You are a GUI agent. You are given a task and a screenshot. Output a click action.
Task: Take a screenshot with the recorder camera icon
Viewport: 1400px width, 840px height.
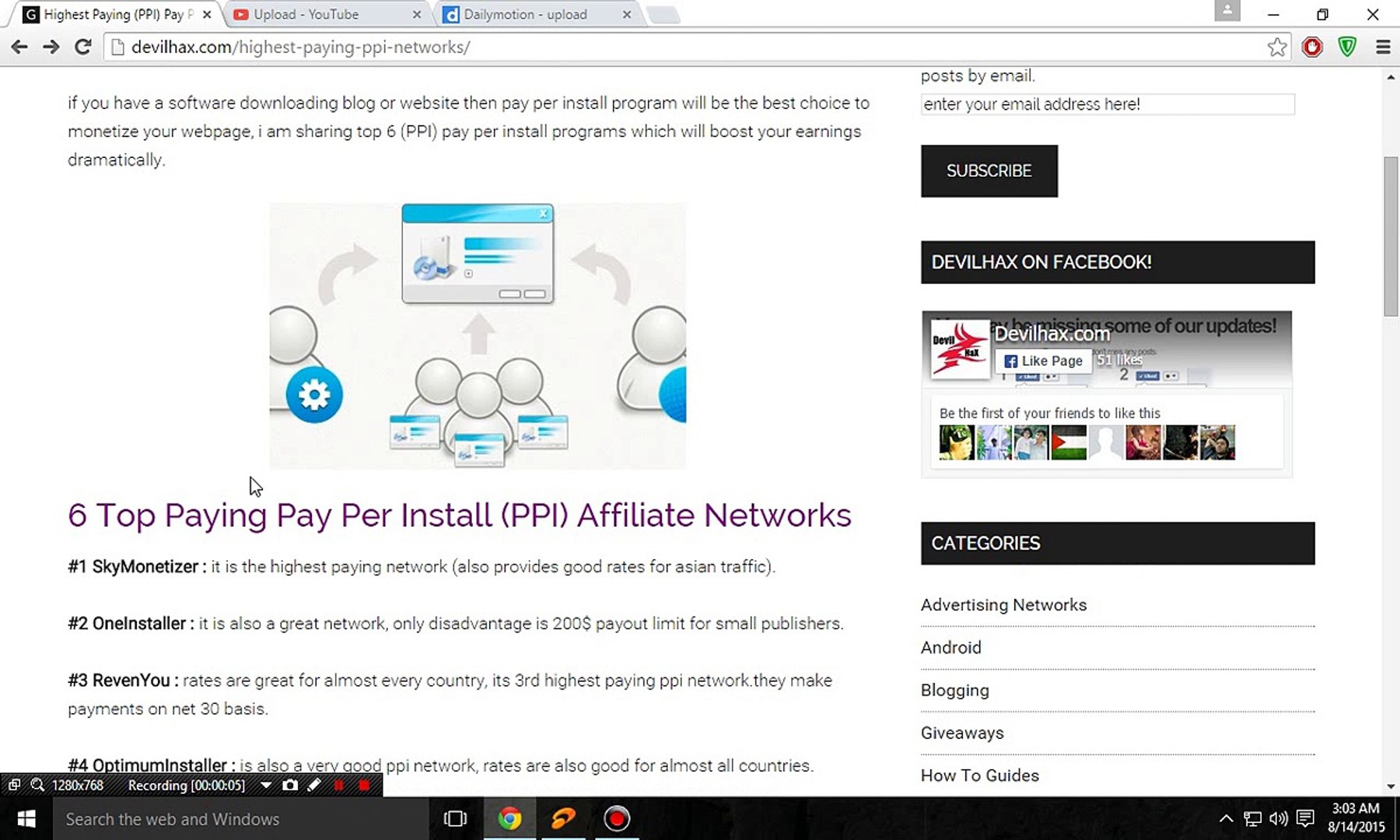pos(290,786)
